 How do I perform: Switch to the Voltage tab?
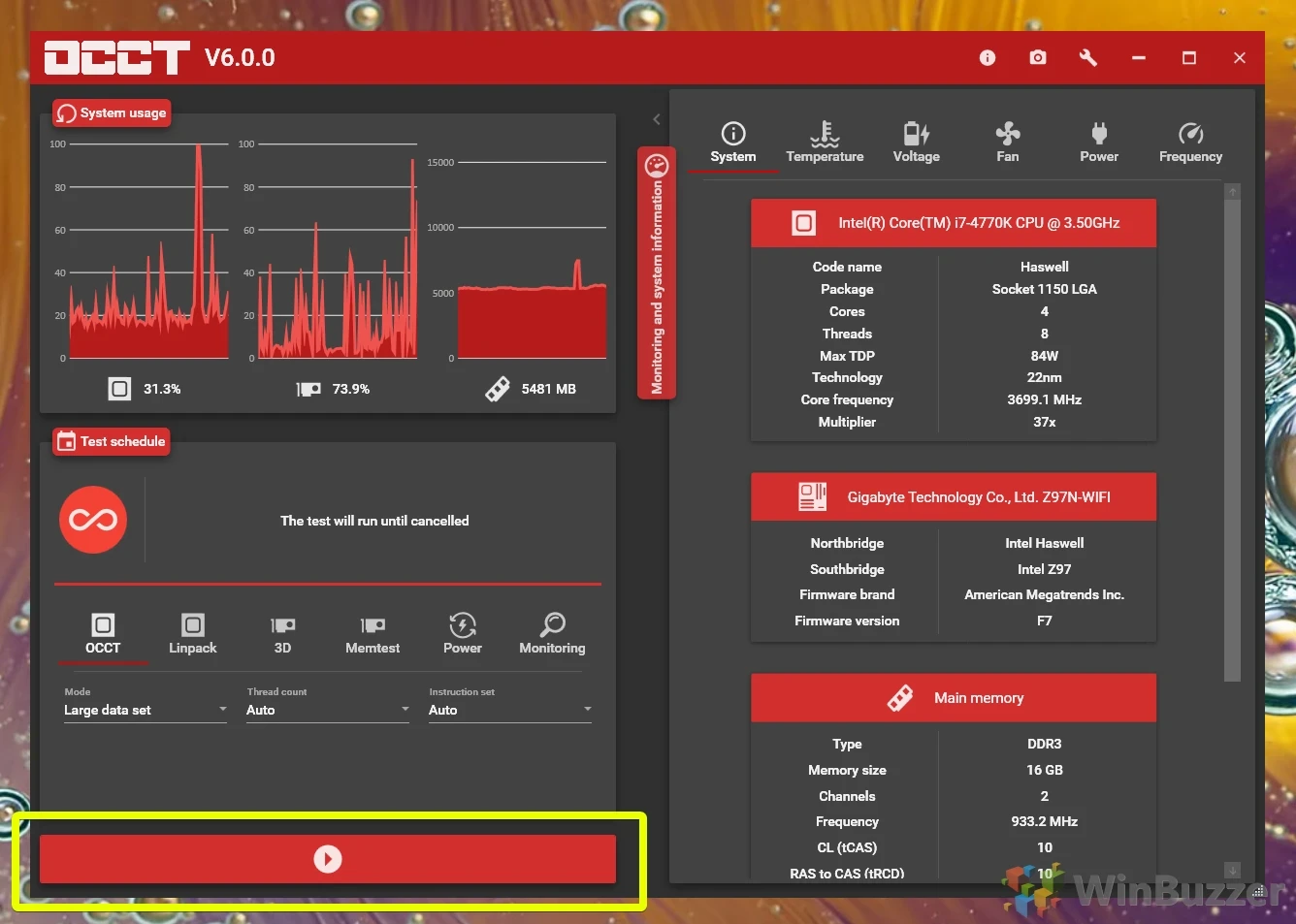[916, 143]
